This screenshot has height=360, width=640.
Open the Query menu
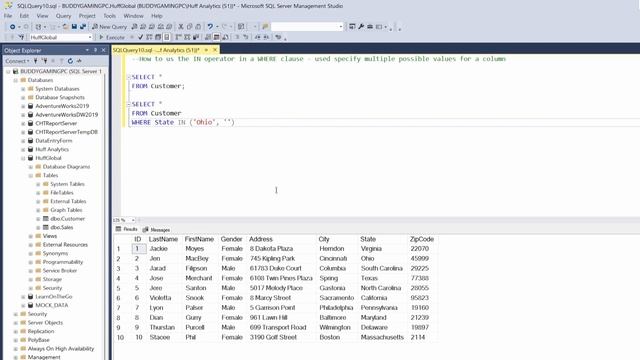[63, 16]
